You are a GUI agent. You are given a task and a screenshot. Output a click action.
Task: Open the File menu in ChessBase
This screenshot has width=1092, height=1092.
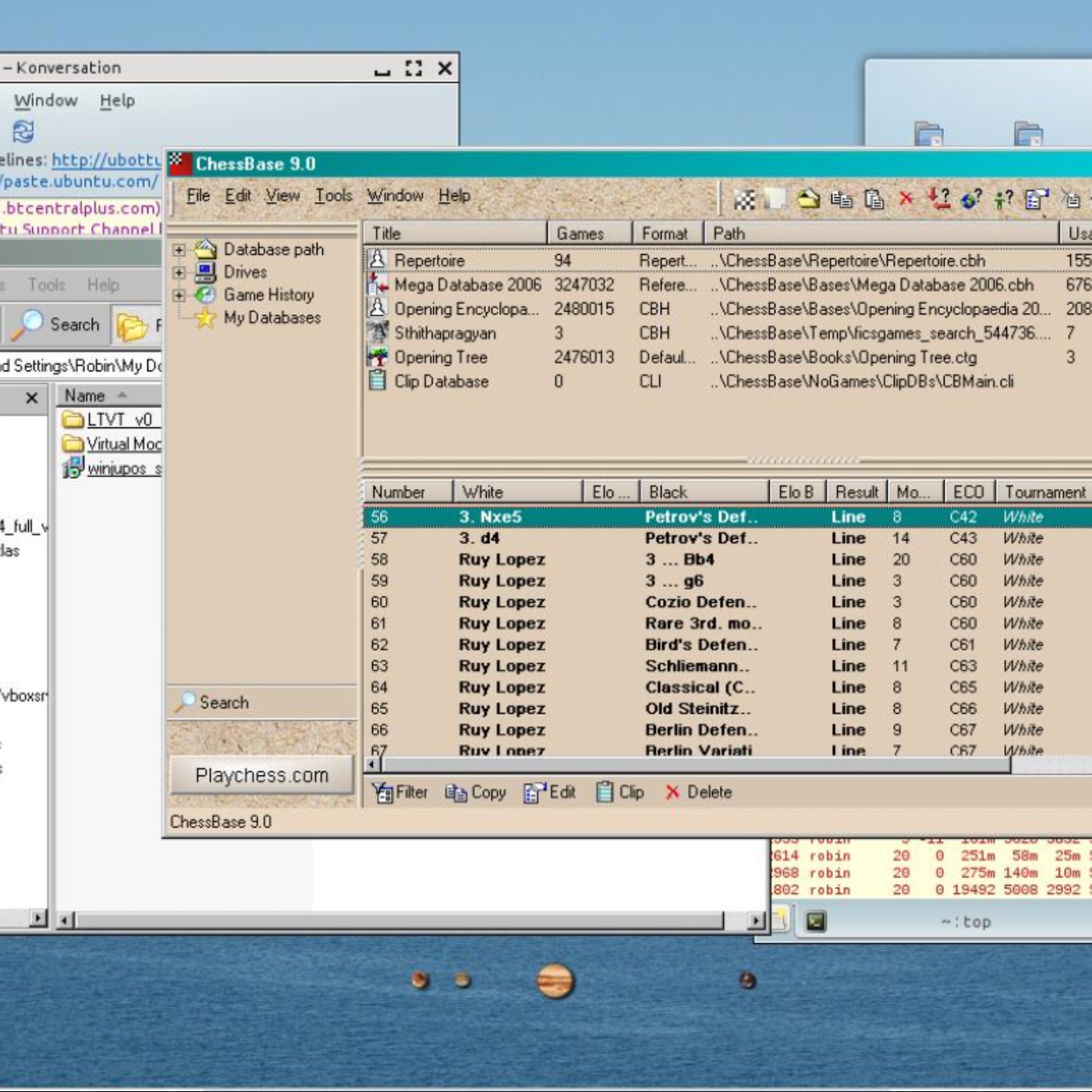pyautogui.click(x=198, y=196)
